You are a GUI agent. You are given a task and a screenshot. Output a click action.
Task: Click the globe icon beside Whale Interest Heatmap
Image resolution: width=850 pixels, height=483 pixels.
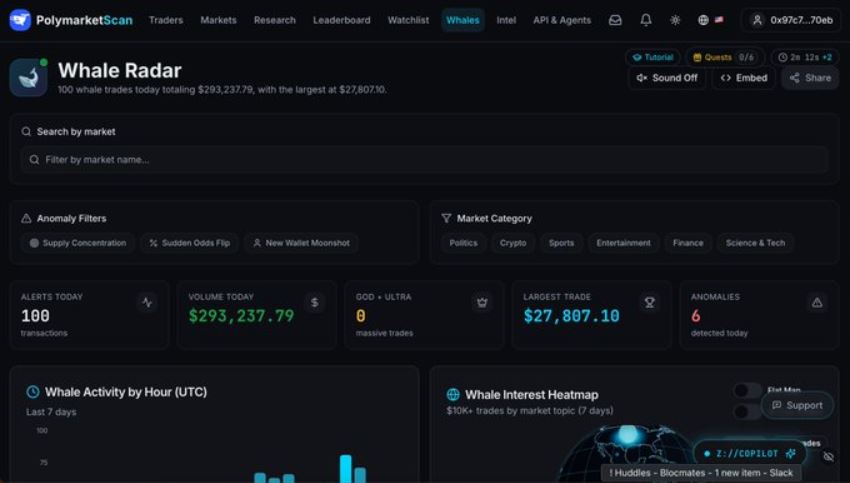point(453,395)
